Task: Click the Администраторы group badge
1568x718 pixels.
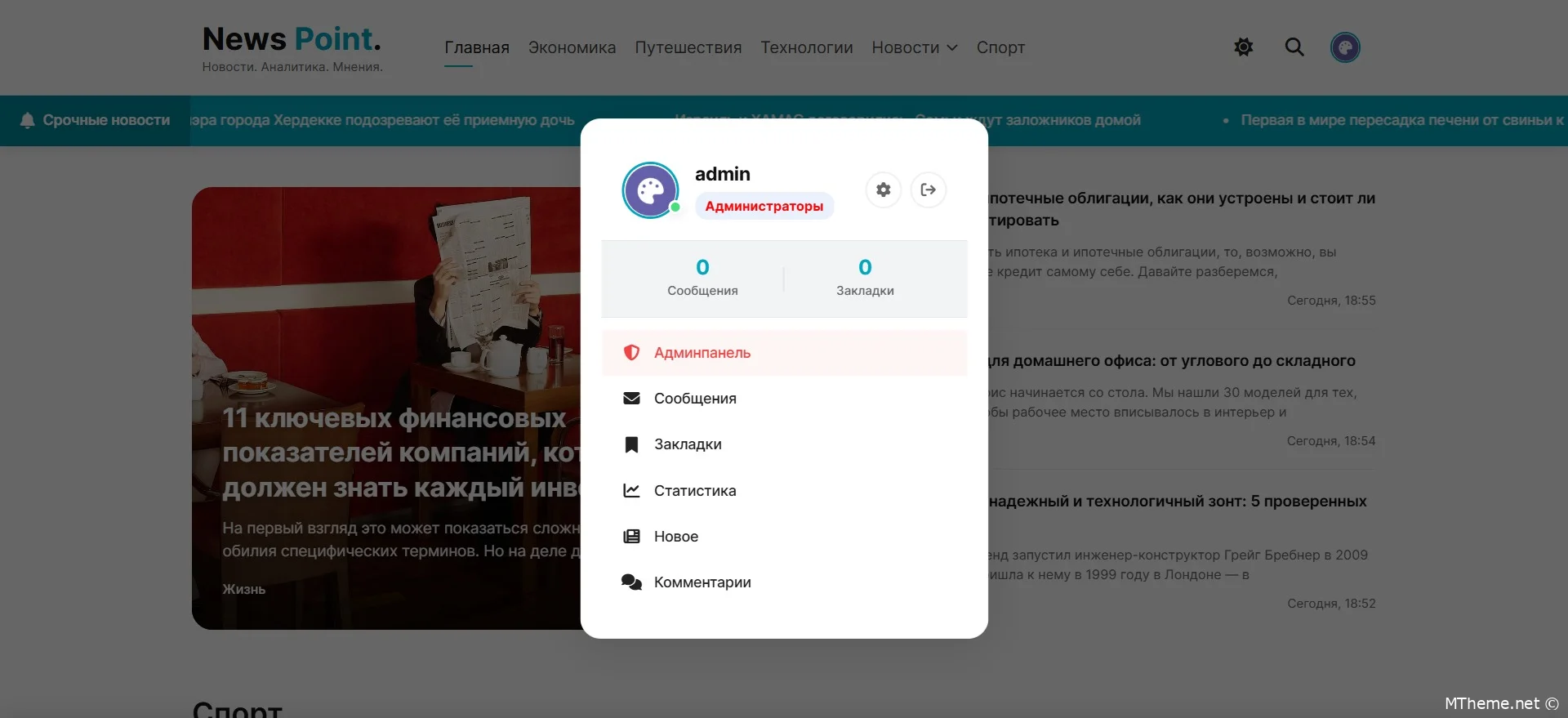Action: click(x=764, y=206)
